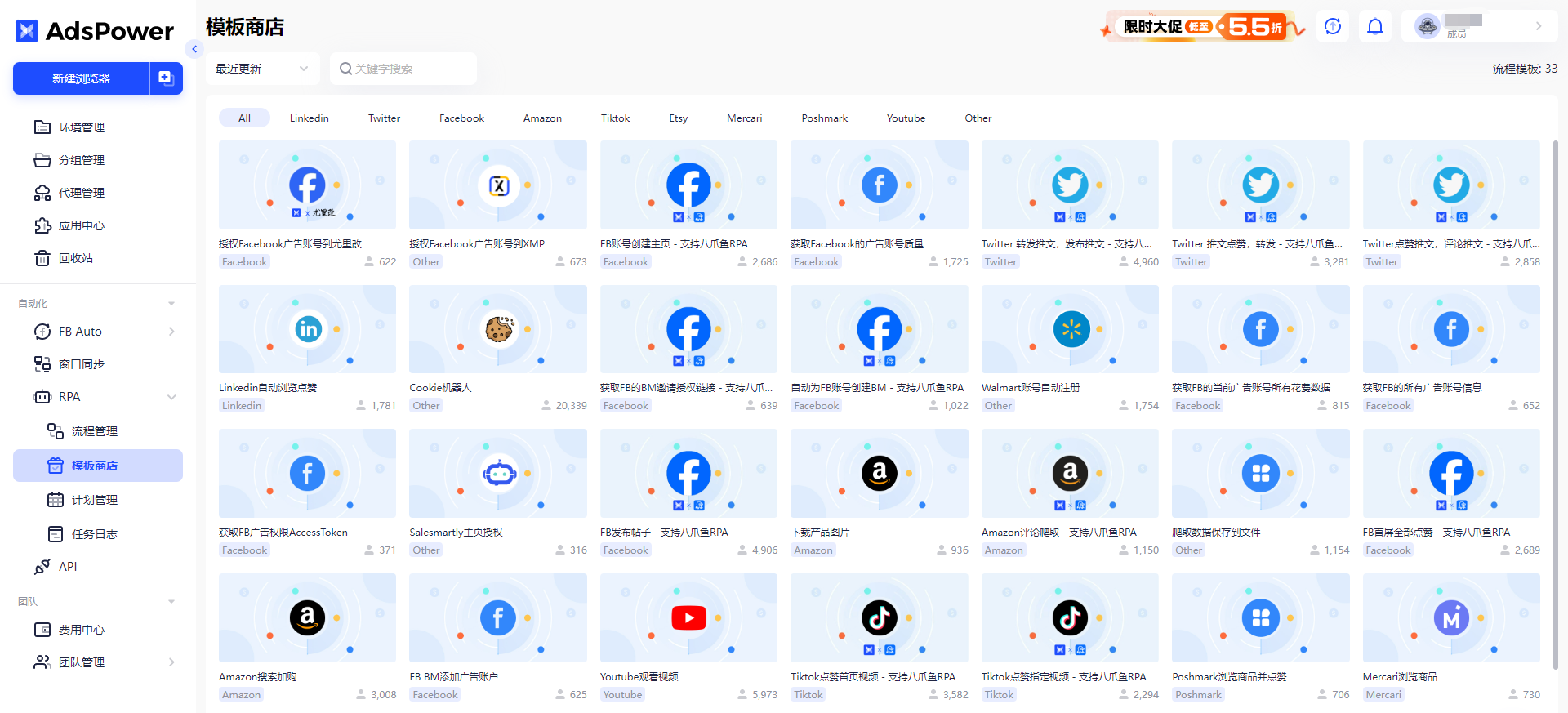This screenshot has height=713, width=1568.
Task: Click the 限时大促 5.5折 promotion banner
Action: (x=1202, y=27)
